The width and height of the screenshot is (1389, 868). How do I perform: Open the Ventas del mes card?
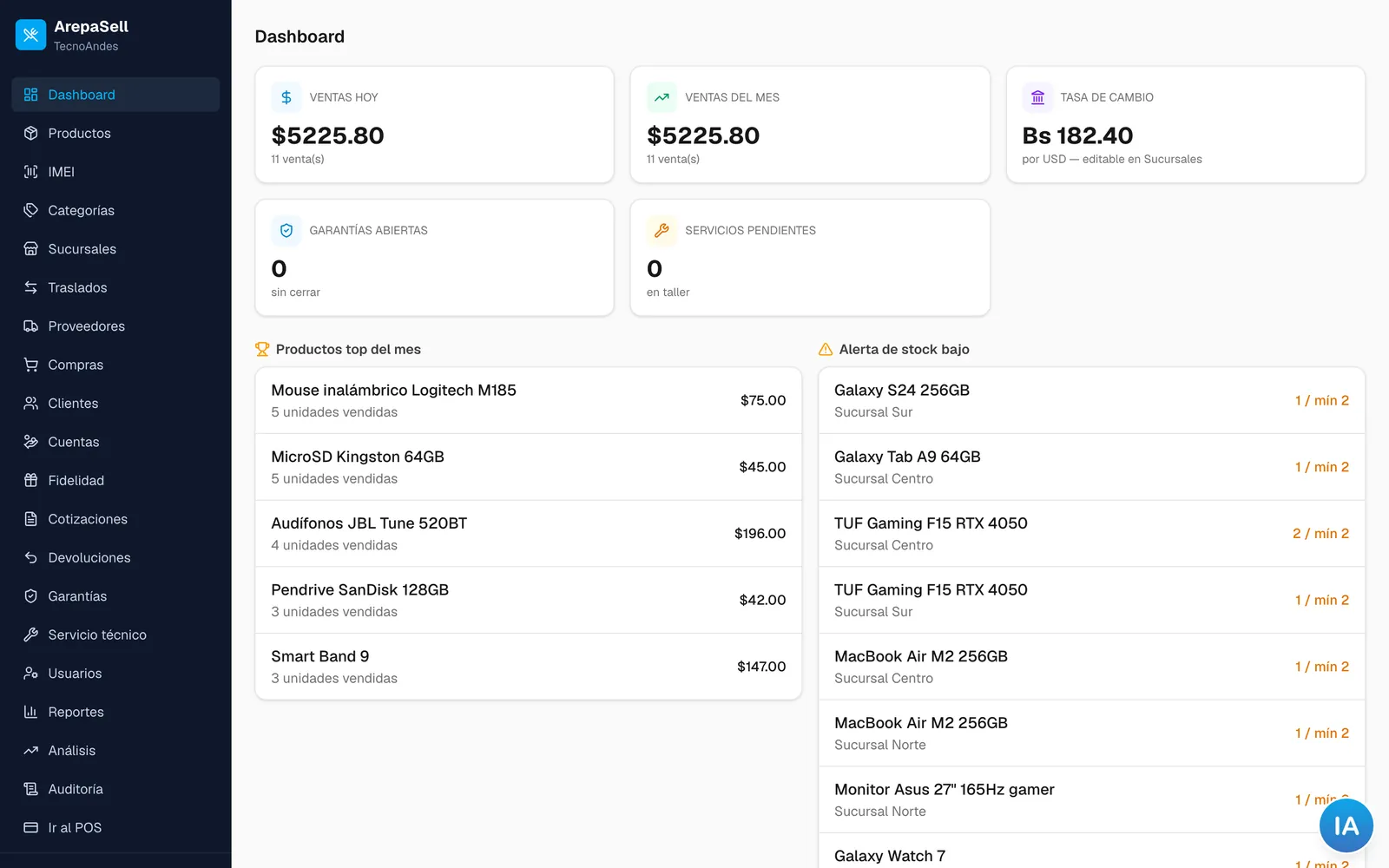click(810, 125)
